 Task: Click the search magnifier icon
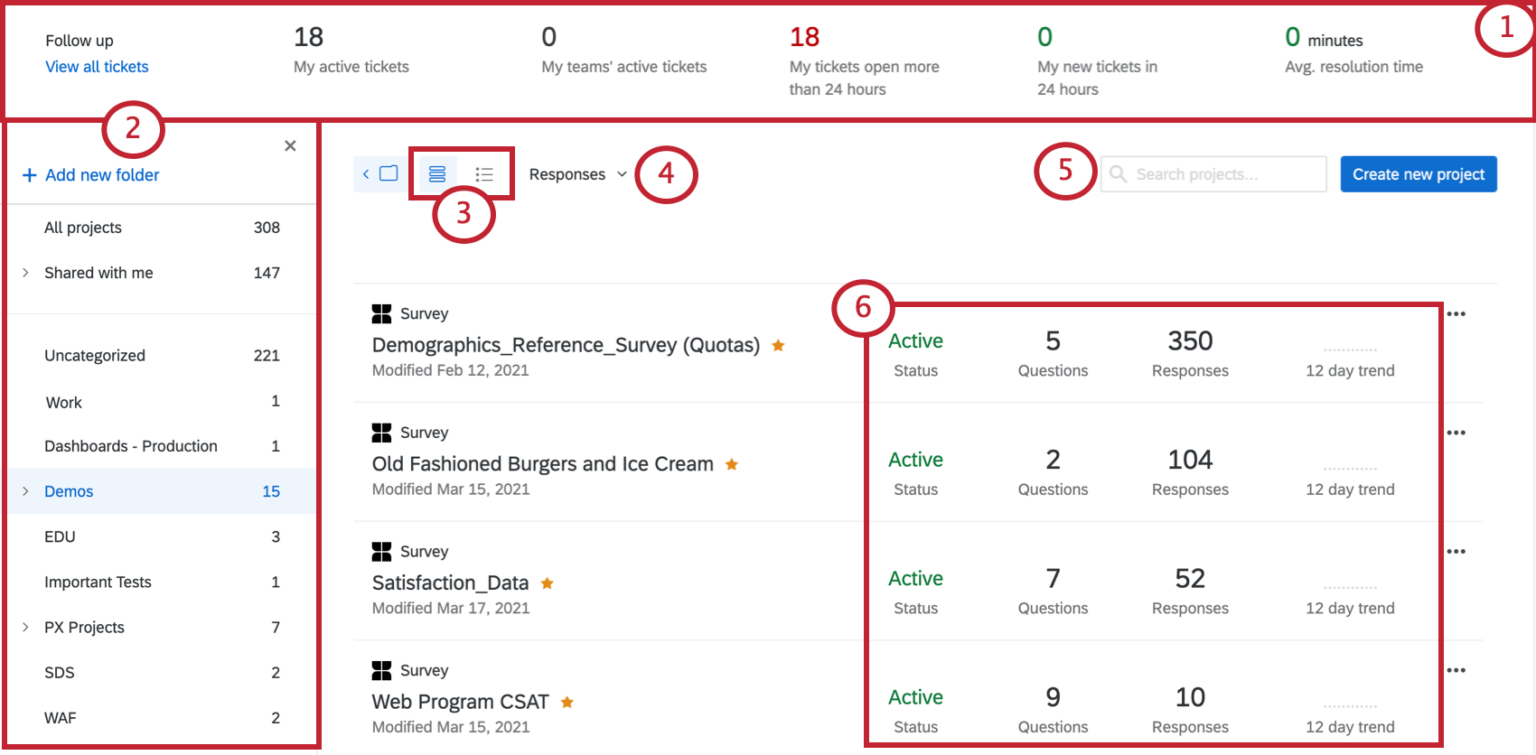pos(1118,173)
